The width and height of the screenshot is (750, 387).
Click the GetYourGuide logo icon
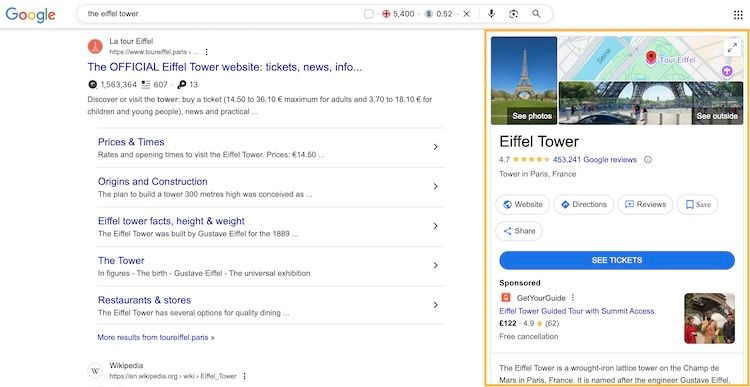tap(506, 298)
